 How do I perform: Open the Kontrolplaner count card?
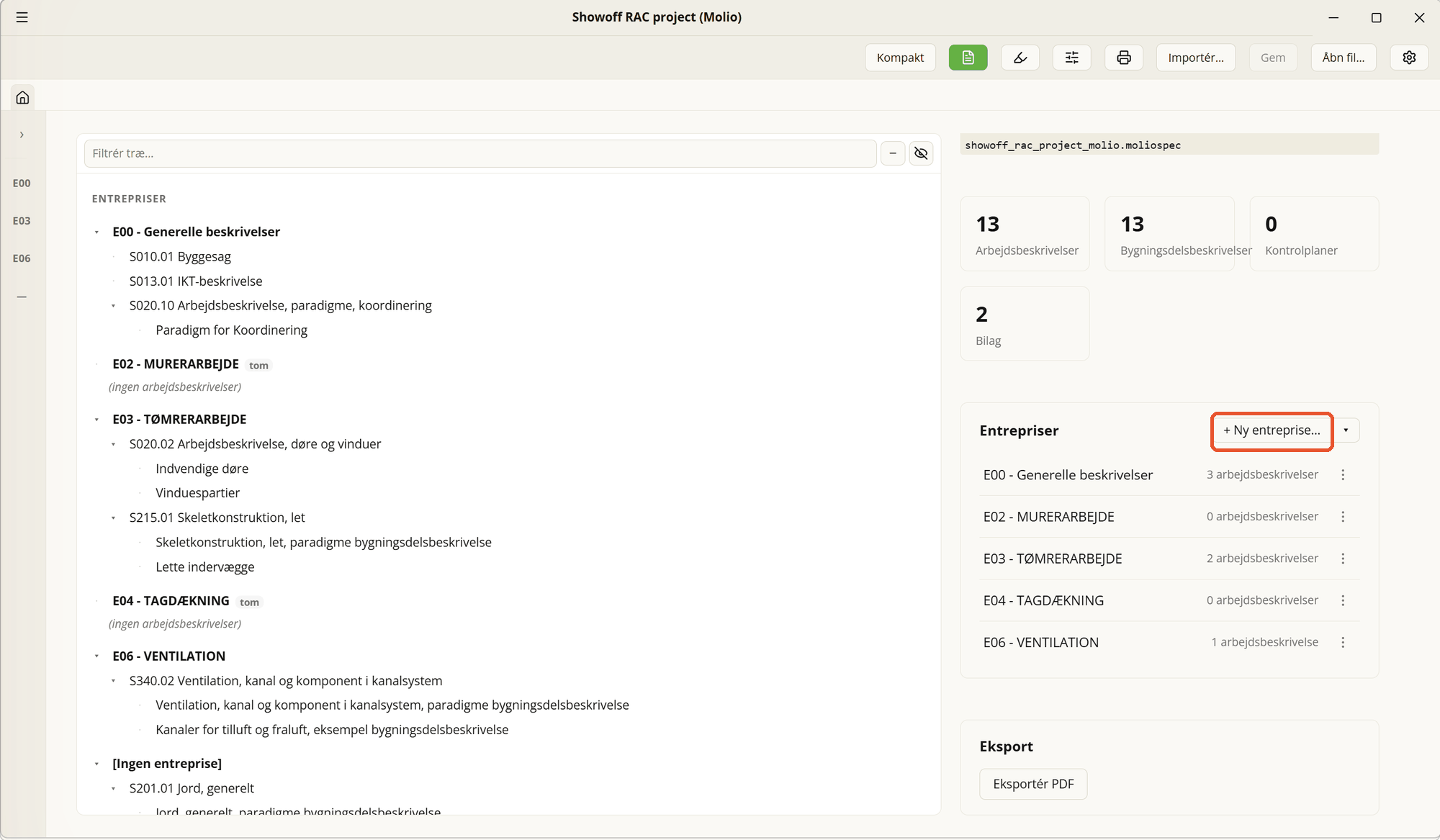(1314, 234)
